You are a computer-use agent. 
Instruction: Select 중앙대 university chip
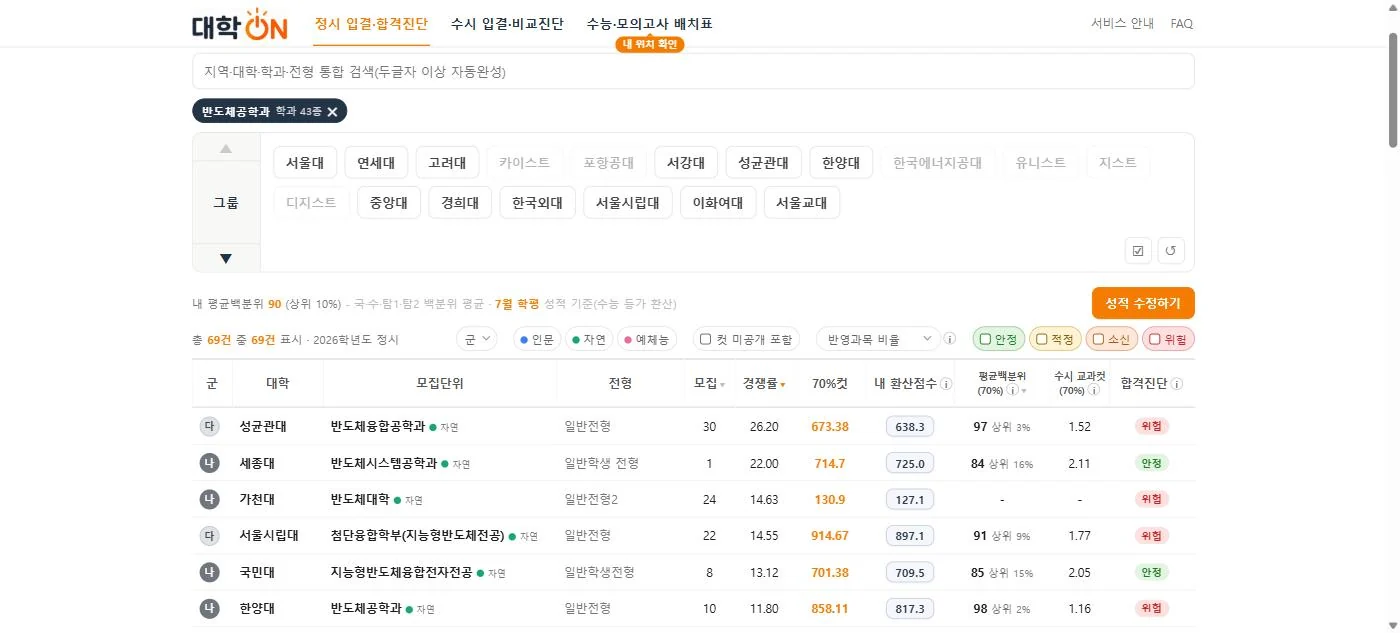(389, 203)
